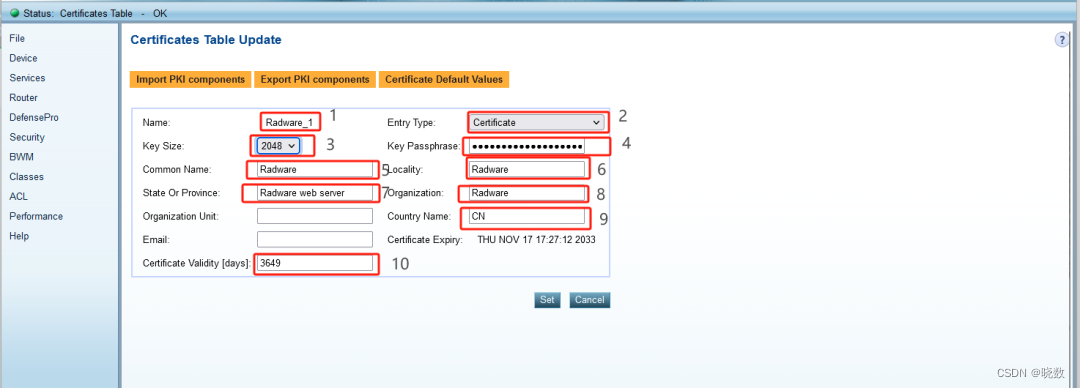Image resolution: width=1080 pixels, height=388 pixels.
Task: Open the BWM menu
Action: pos(21,157)
